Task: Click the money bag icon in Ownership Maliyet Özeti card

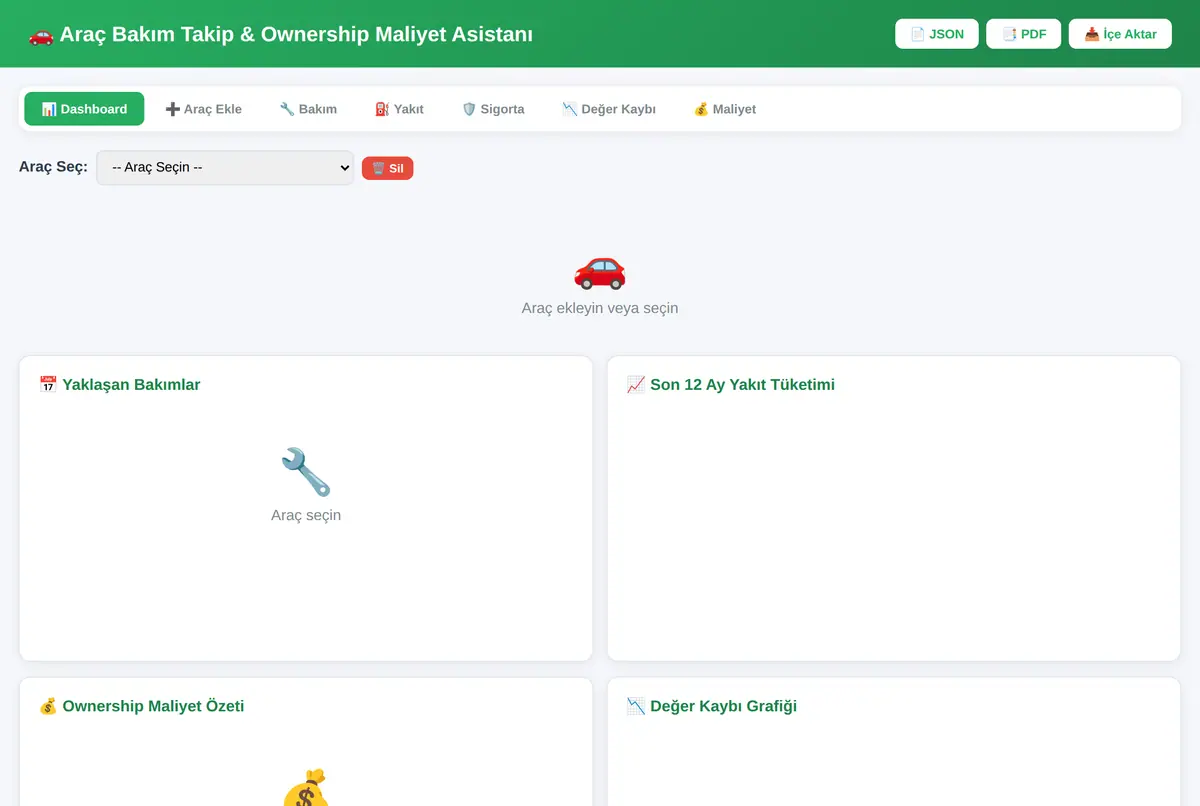Action: coord(306,788)
